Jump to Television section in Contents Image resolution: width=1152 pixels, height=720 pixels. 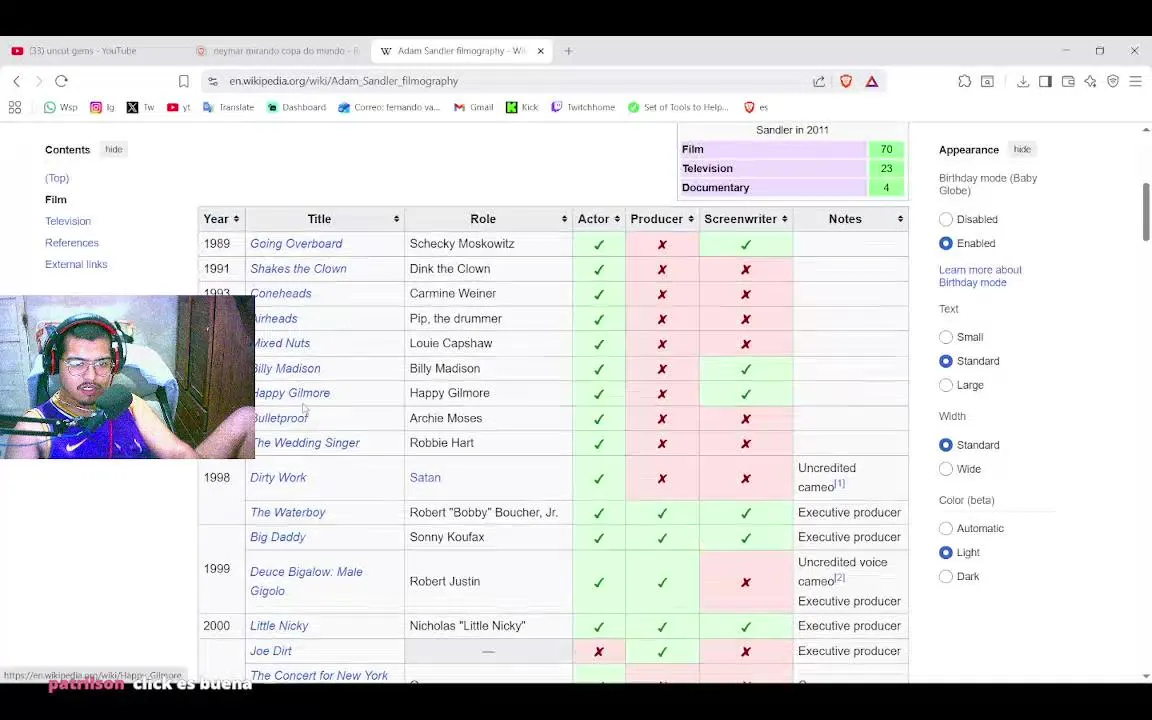pyautogui.click(x=68, y=221)
